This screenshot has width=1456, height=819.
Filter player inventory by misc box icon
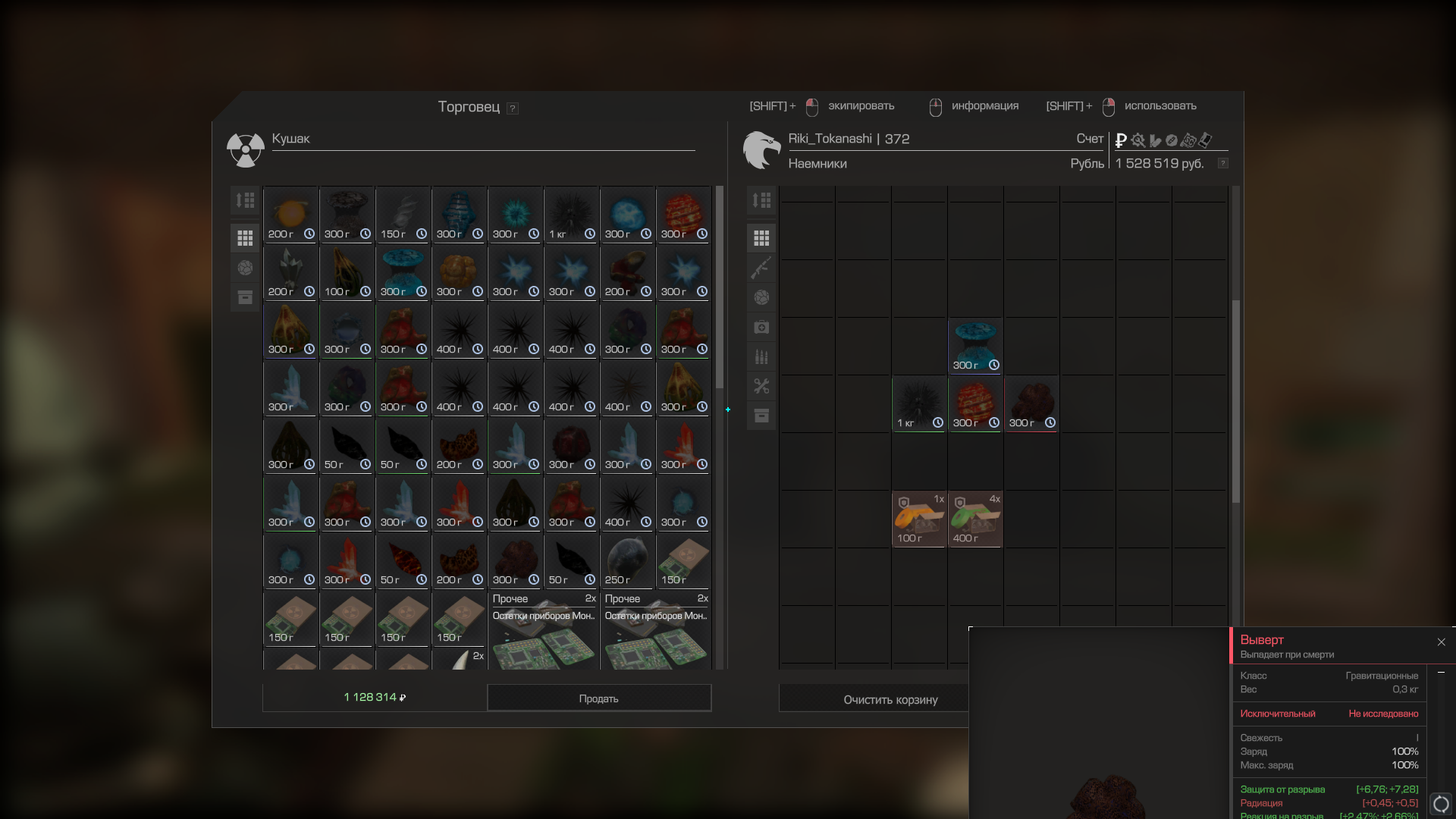761,416
